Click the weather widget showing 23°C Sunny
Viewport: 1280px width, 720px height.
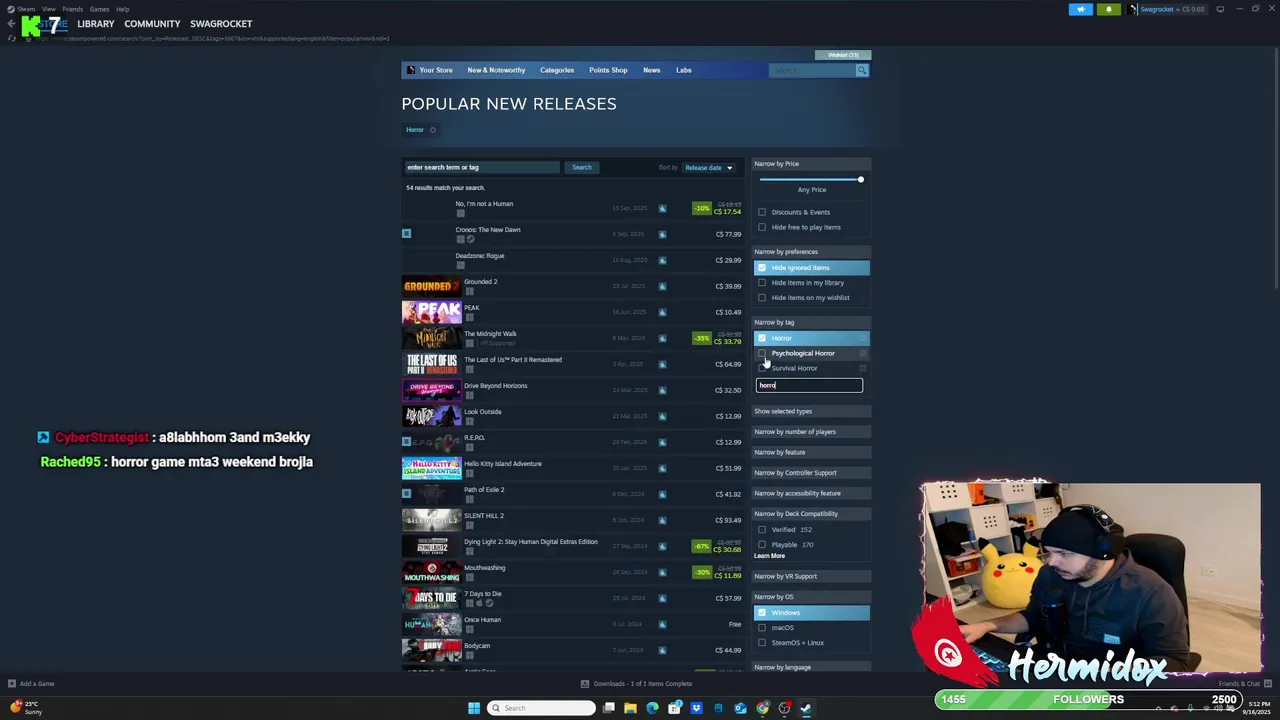coord(28,708)
